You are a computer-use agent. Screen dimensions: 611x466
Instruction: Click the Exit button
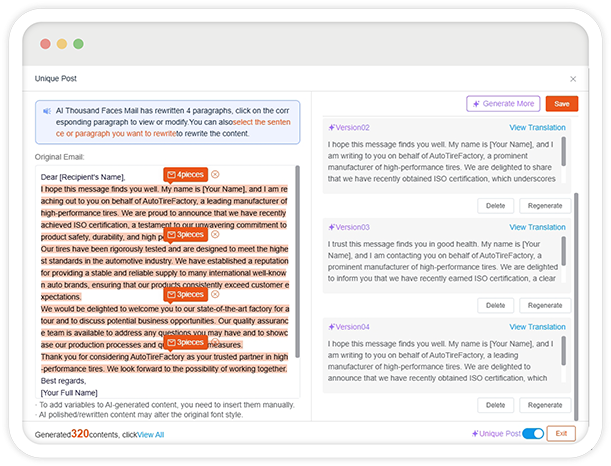[561, 433]
